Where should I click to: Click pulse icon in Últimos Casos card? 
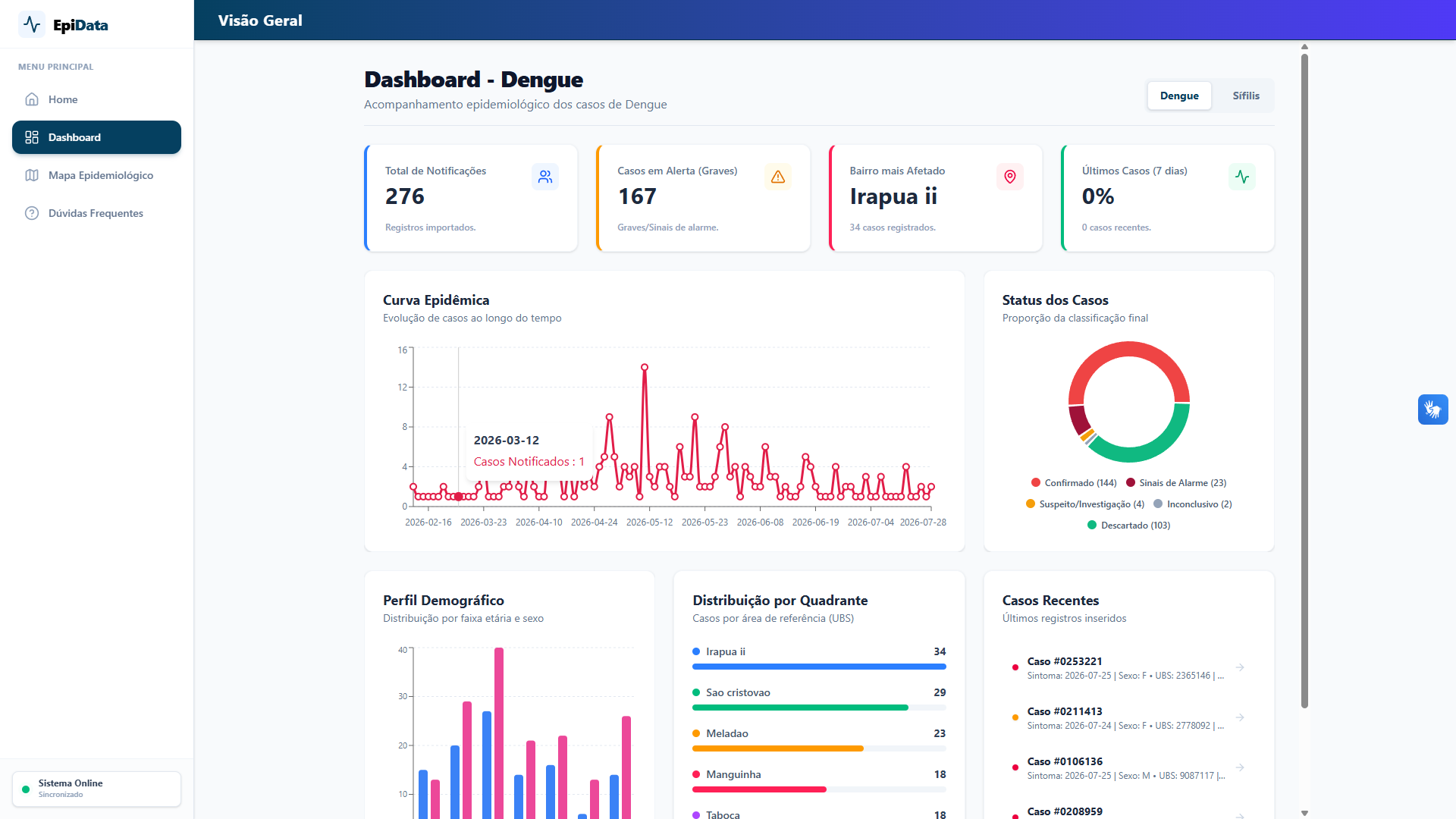tap(1242, 177)
